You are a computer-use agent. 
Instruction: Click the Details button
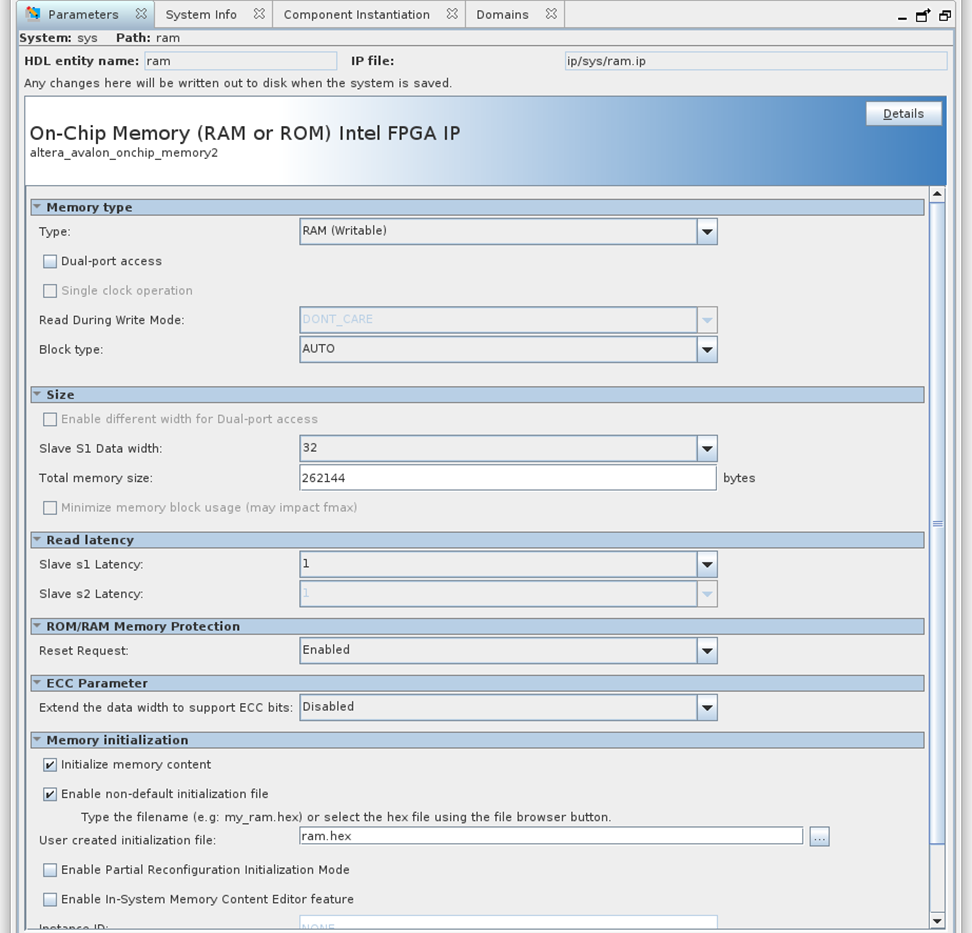[x=903, y=113]
